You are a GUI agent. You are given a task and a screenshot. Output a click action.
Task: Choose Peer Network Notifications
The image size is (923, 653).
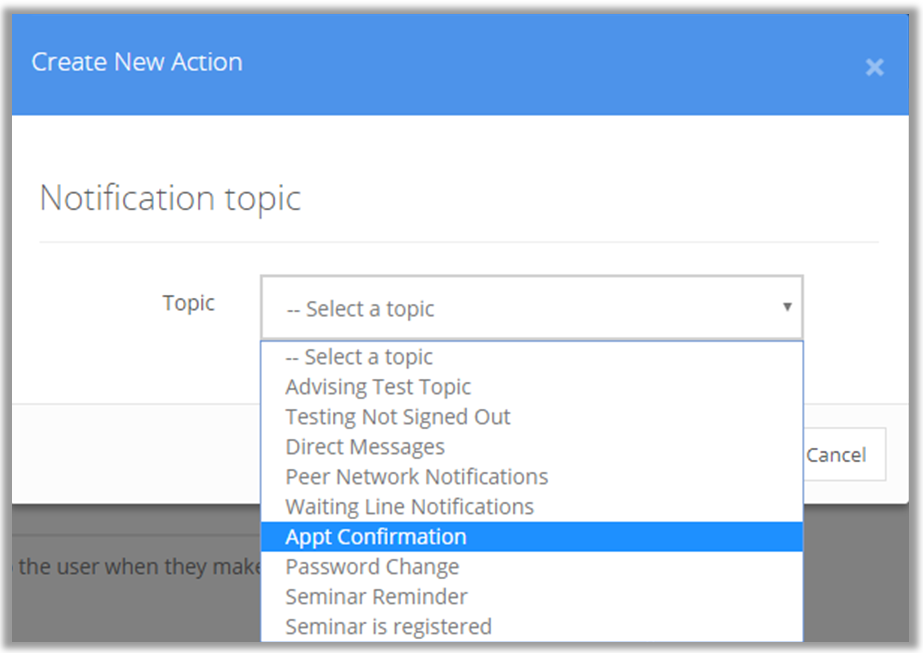[416, 477]
